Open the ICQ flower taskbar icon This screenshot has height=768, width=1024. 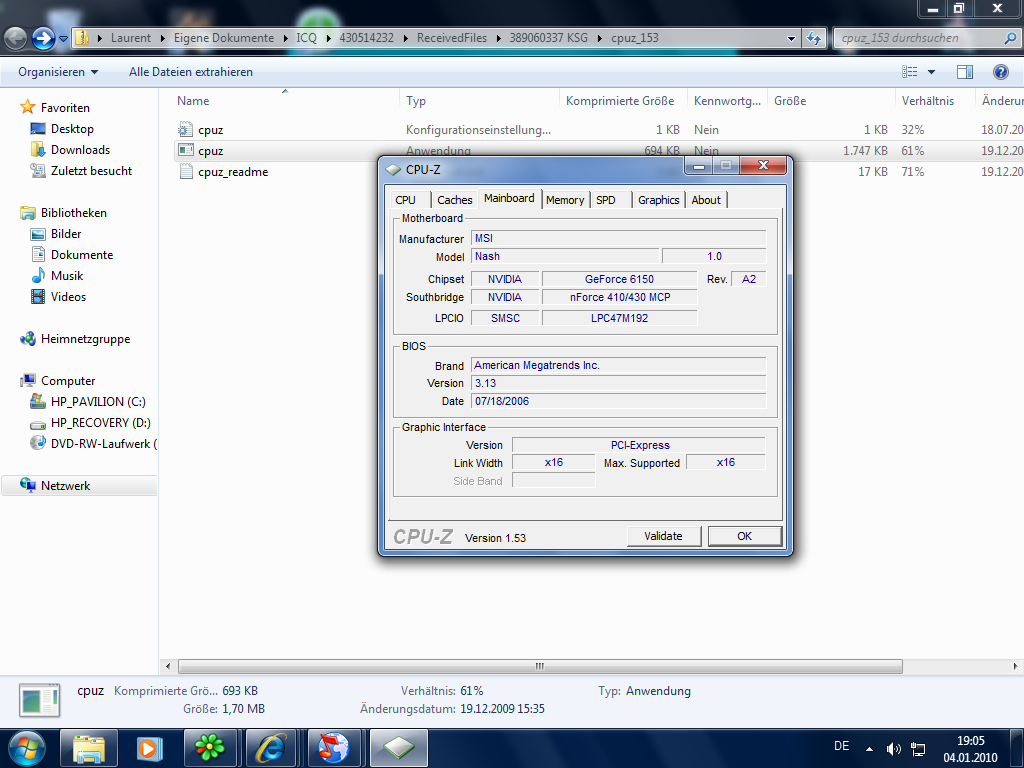pos(210,748)
